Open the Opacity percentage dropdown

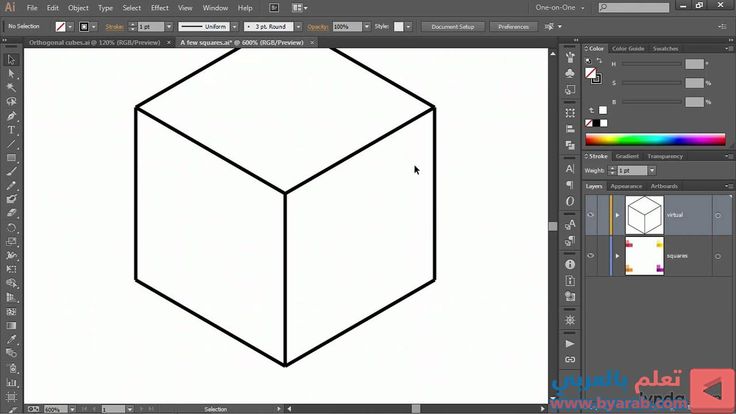point(367,27)
